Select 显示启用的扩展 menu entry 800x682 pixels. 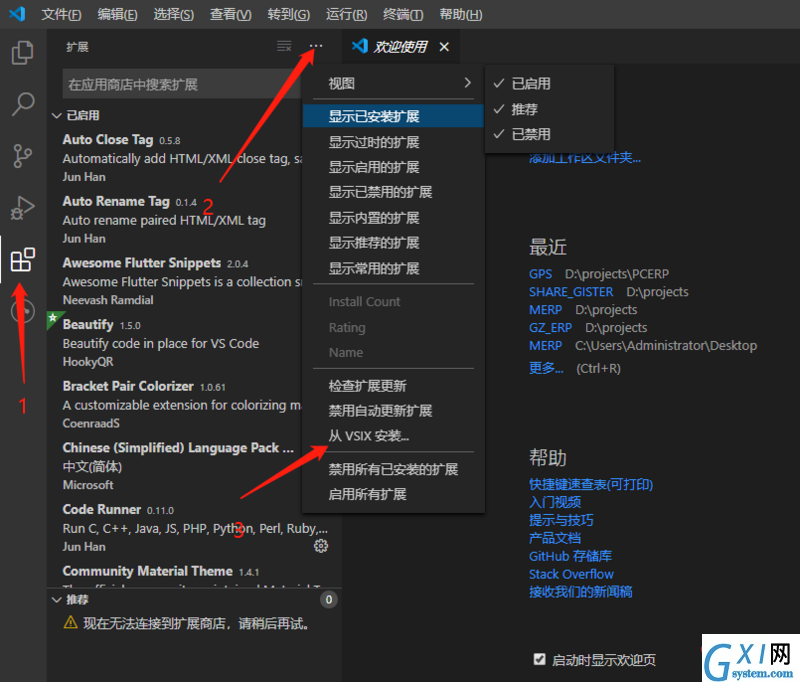(393, 167)
